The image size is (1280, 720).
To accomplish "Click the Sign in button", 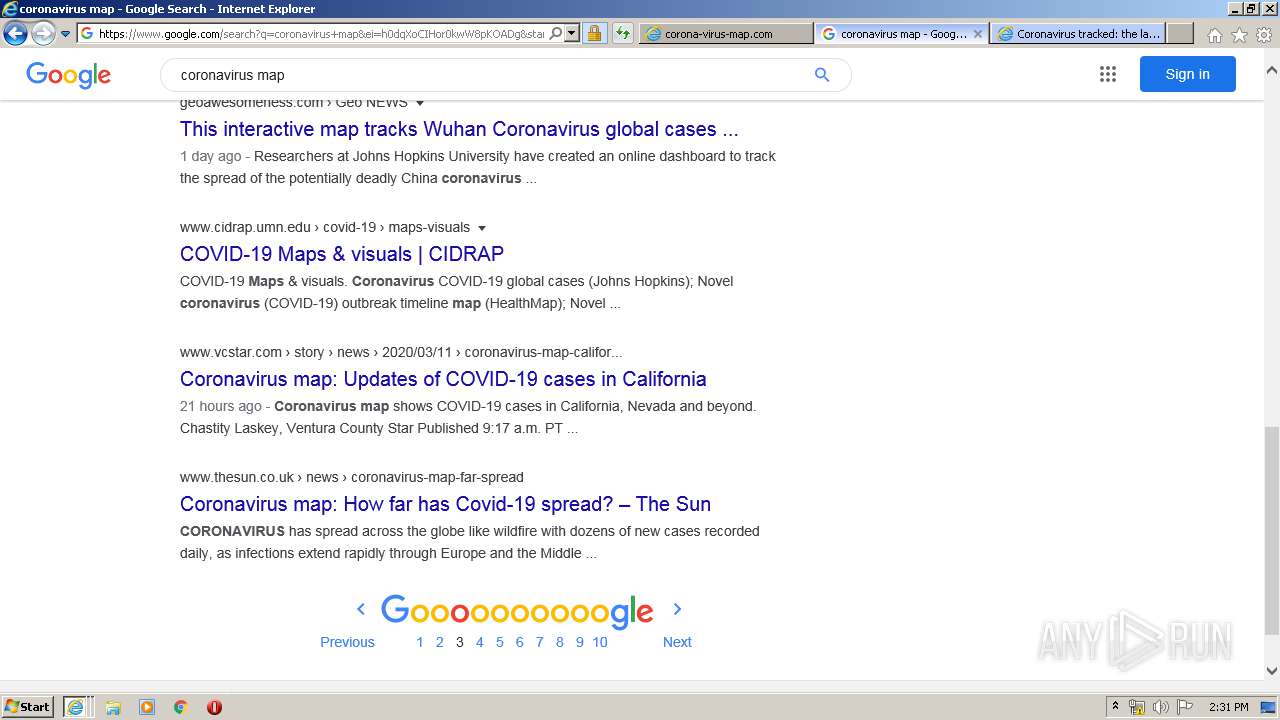I will (1187, 74).
